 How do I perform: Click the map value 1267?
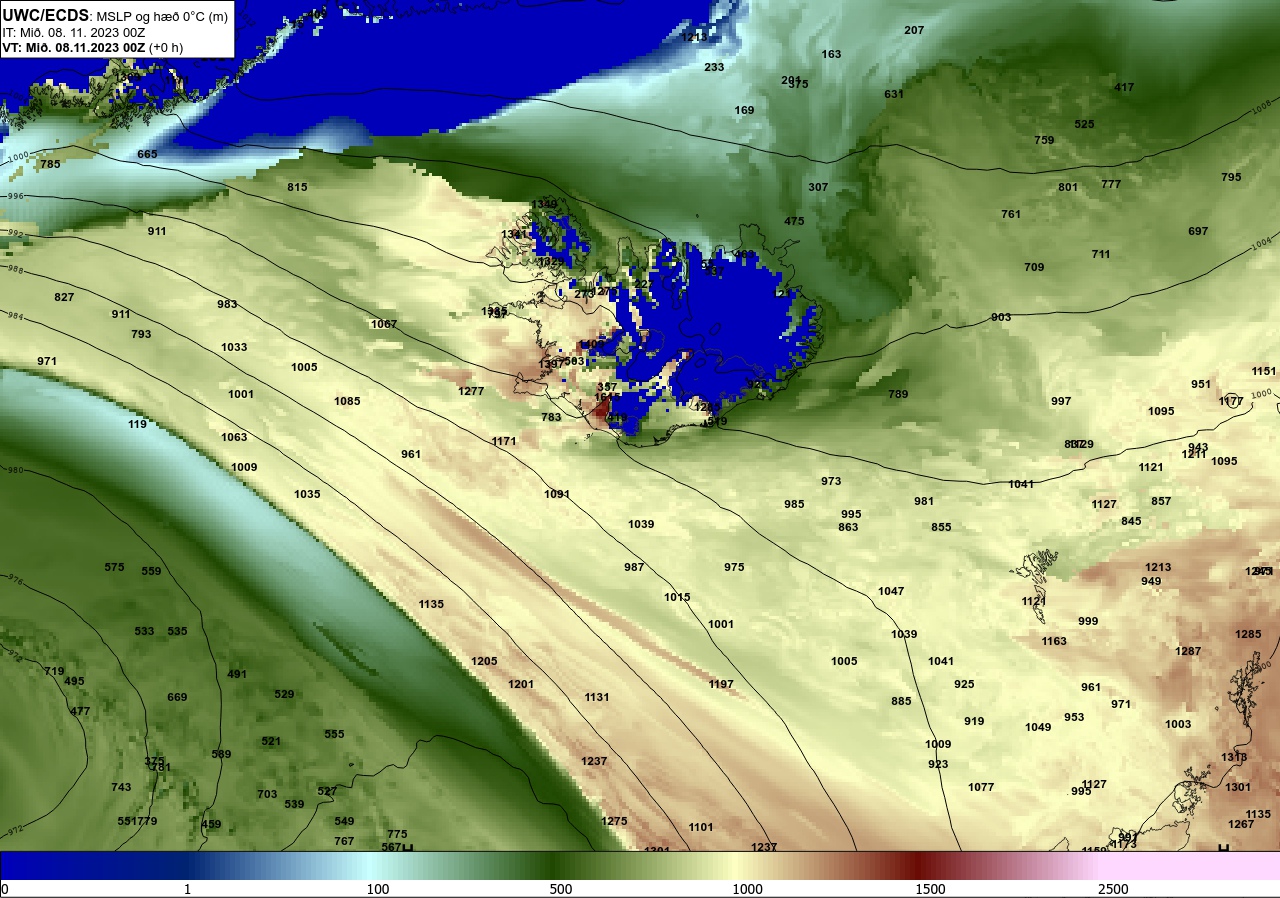point(1241,824)
